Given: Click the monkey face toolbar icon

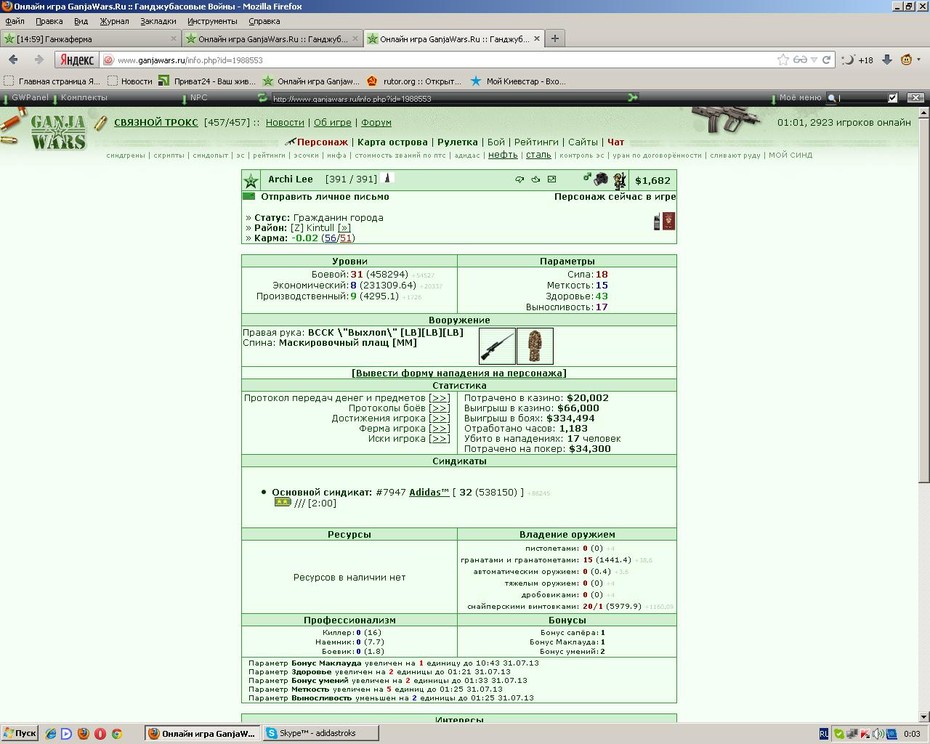Looking at the screenshot, I should [x=906, y=59].
